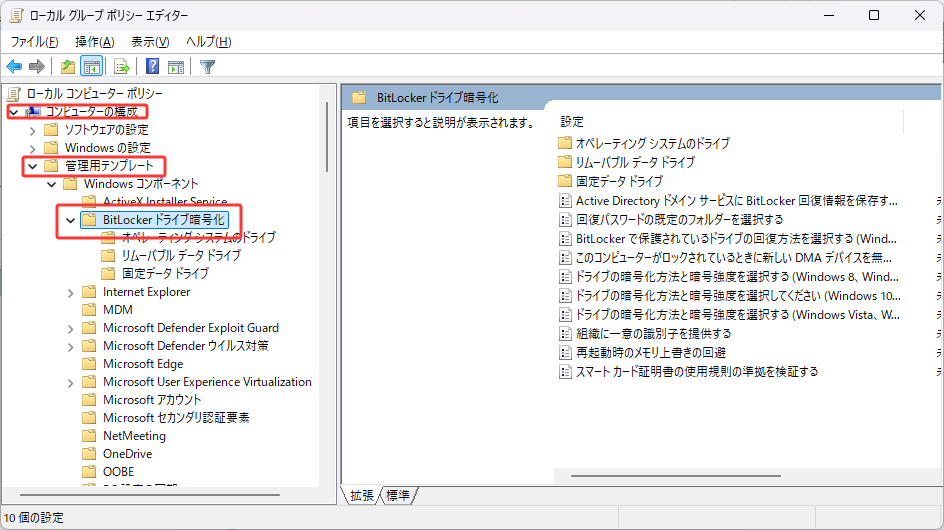Select encryption method policy for Windows Vista
Viewport: 944px width, 530px height.
point(738,314)
